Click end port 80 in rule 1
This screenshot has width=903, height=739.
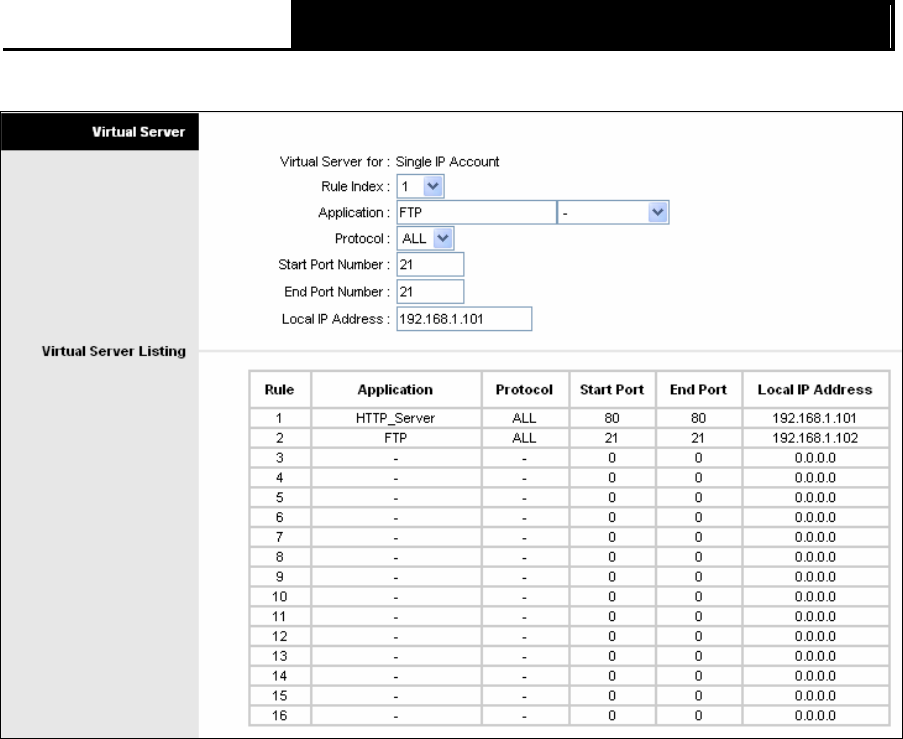click(698, 418)
